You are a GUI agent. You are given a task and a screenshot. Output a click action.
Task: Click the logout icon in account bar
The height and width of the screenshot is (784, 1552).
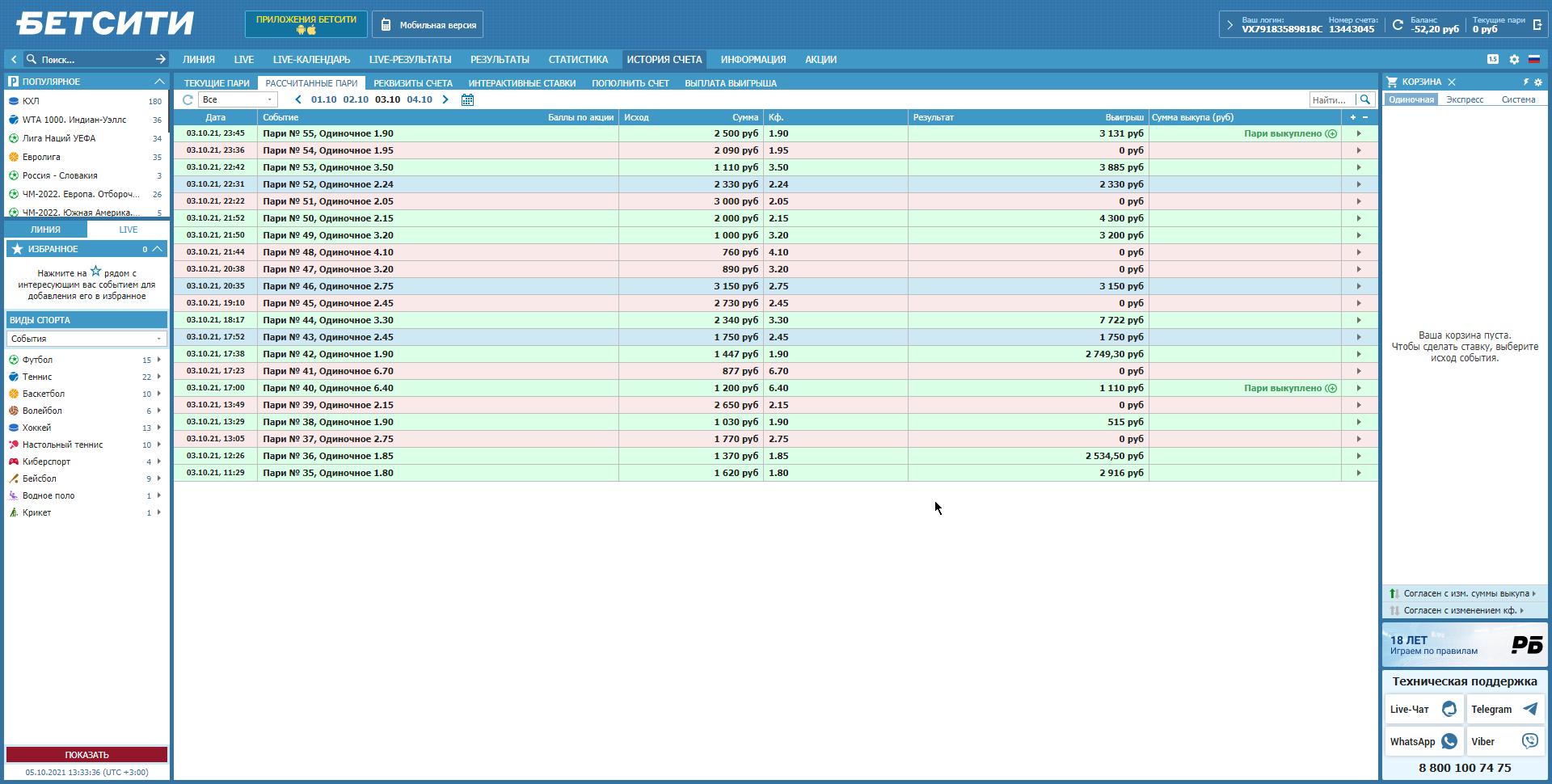(1537, 25)
